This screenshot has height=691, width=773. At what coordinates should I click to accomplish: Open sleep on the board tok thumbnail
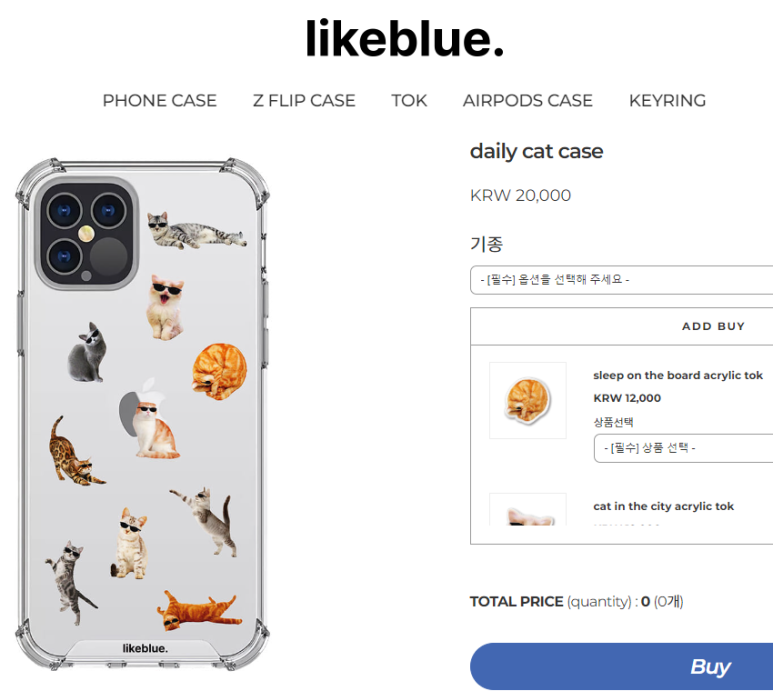(x=527, y=400)
